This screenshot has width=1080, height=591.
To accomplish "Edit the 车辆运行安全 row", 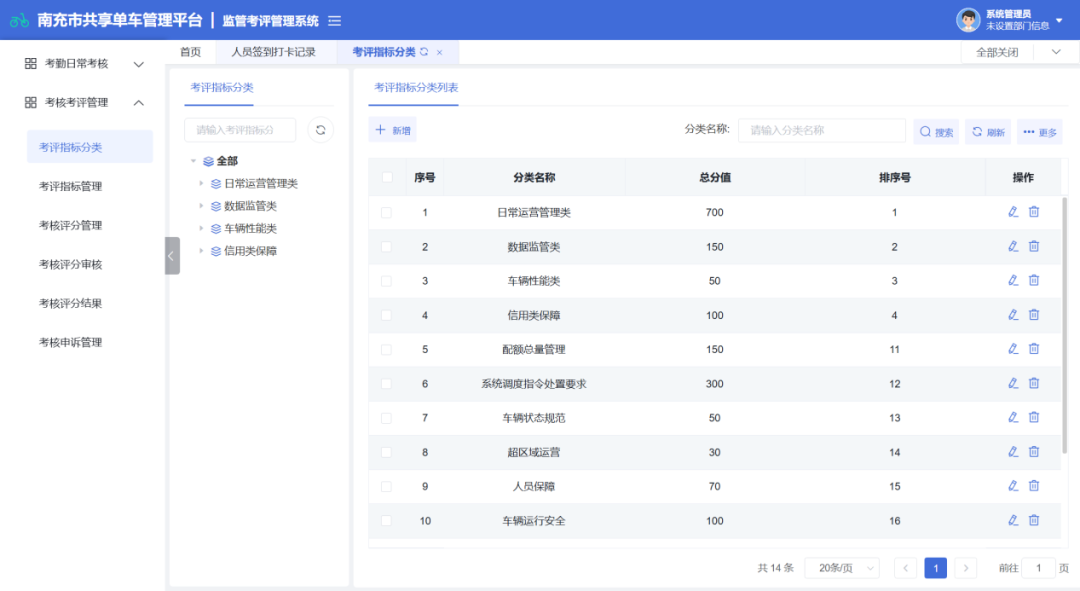I will point(1012,520).
